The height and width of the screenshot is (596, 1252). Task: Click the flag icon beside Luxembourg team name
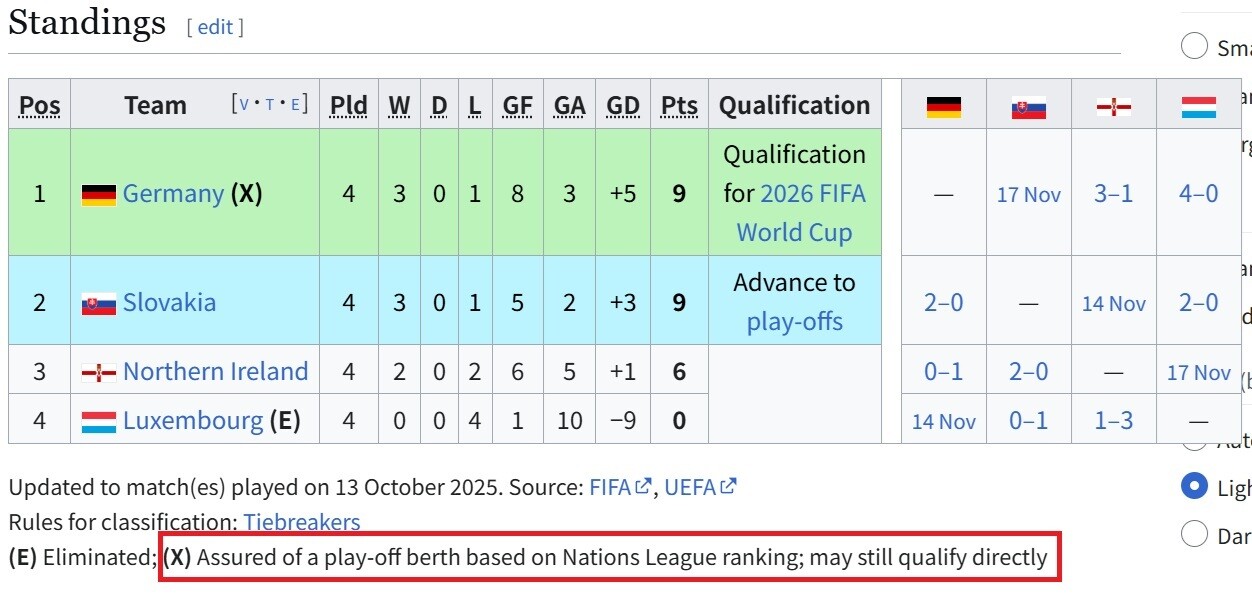99,421
